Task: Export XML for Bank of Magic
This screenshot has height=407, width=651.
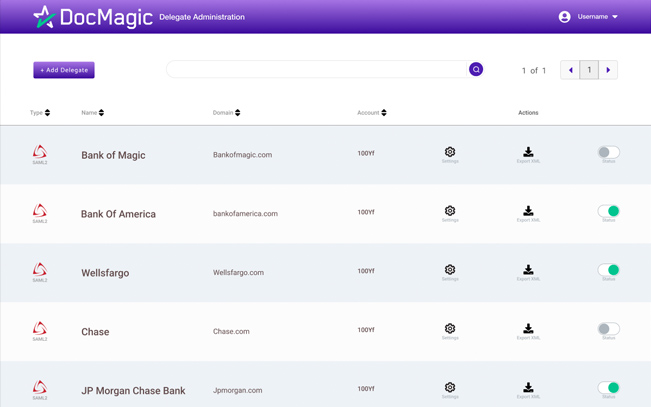Action: click(528, 152)
